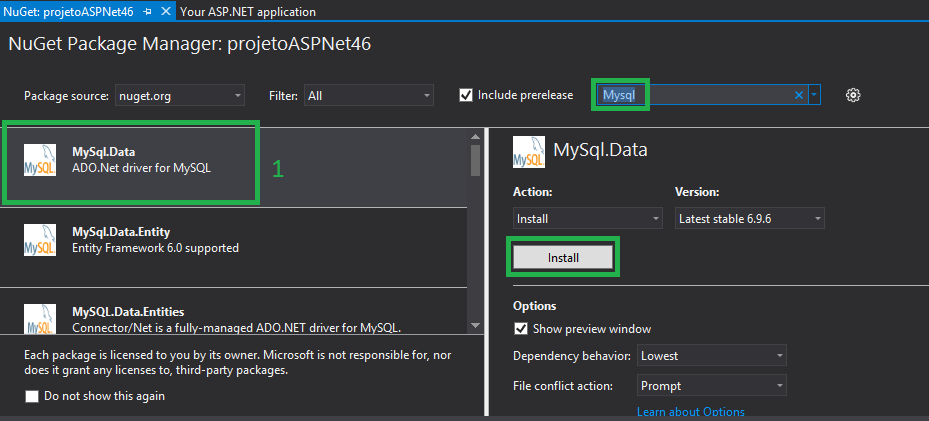Toggle Show preview window checkbox
Viewport: 929px width, 421px height.
(521, 329)
